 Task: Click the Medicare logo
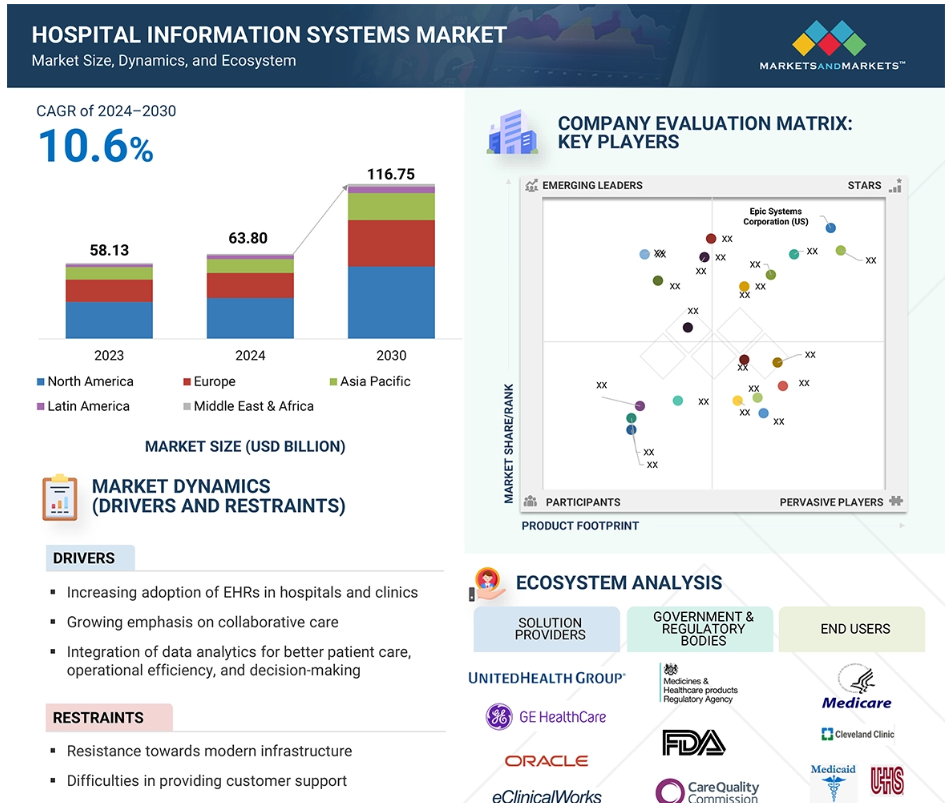click(857, 687)
